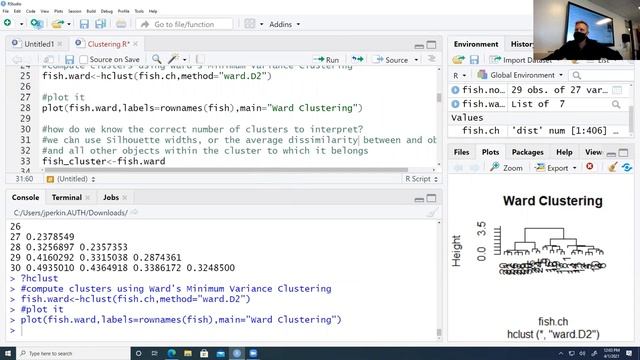640x360 pixels.
Task: Open the Global Environment dropdown
Action: [520, 75]
